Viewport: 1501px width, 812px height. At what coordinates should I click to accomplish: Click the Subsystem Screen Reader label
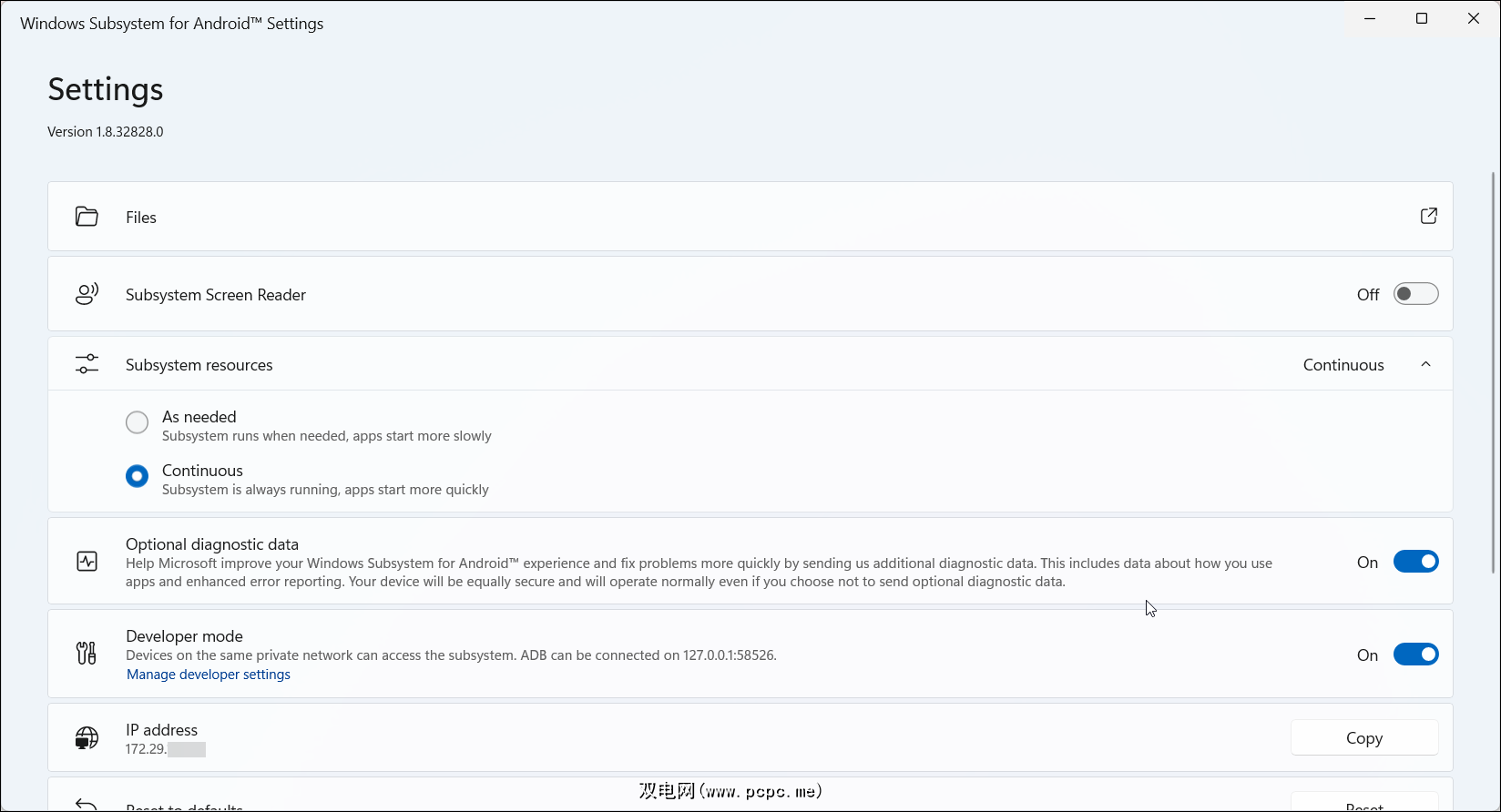coord(216,295)
